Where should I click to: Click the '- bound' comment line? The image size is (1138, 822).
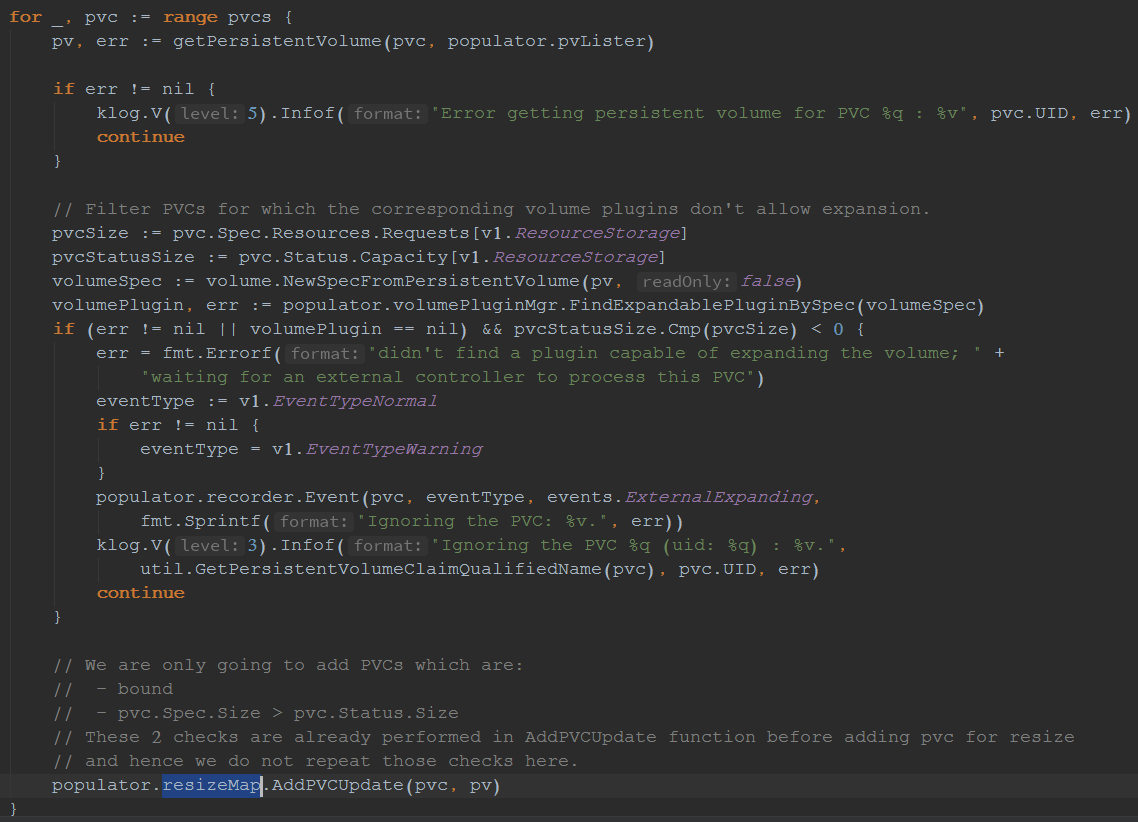coord(112,689)
